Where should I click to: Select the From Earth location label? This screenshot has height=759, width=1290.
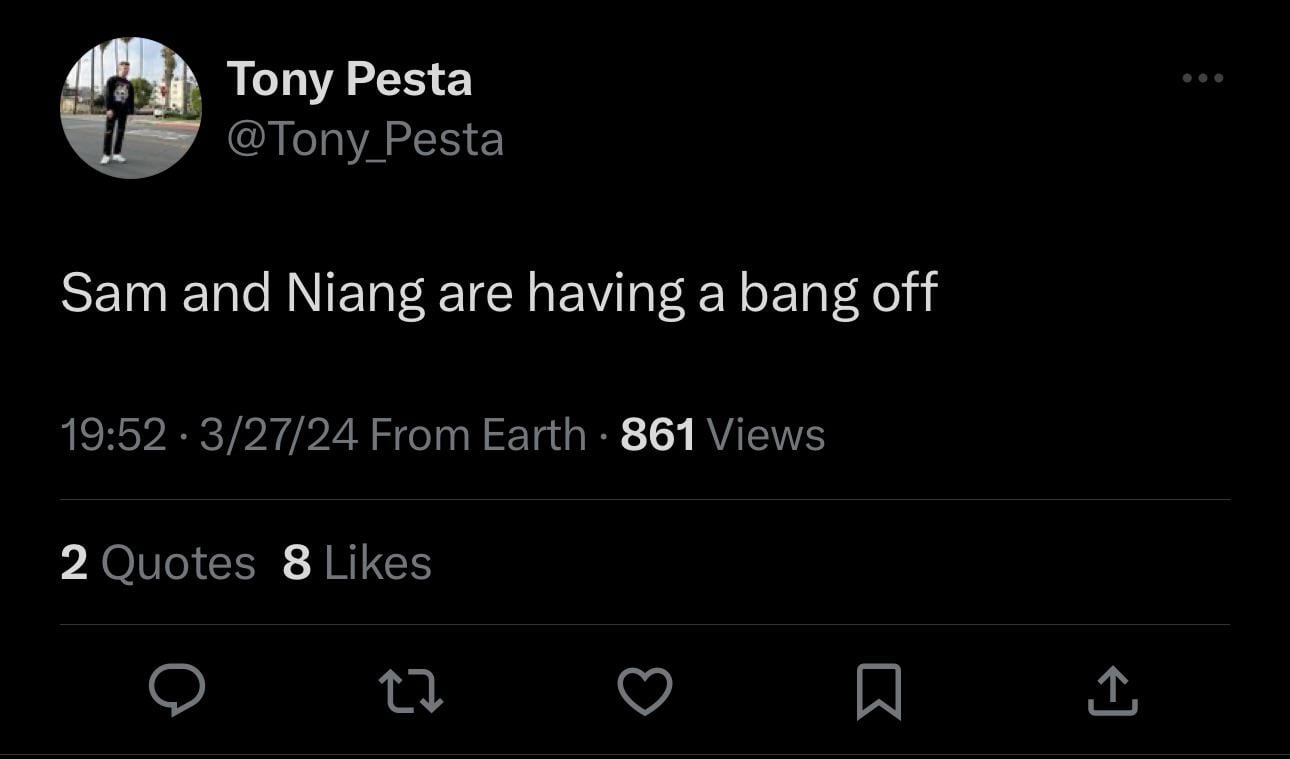tap(478, 435)
